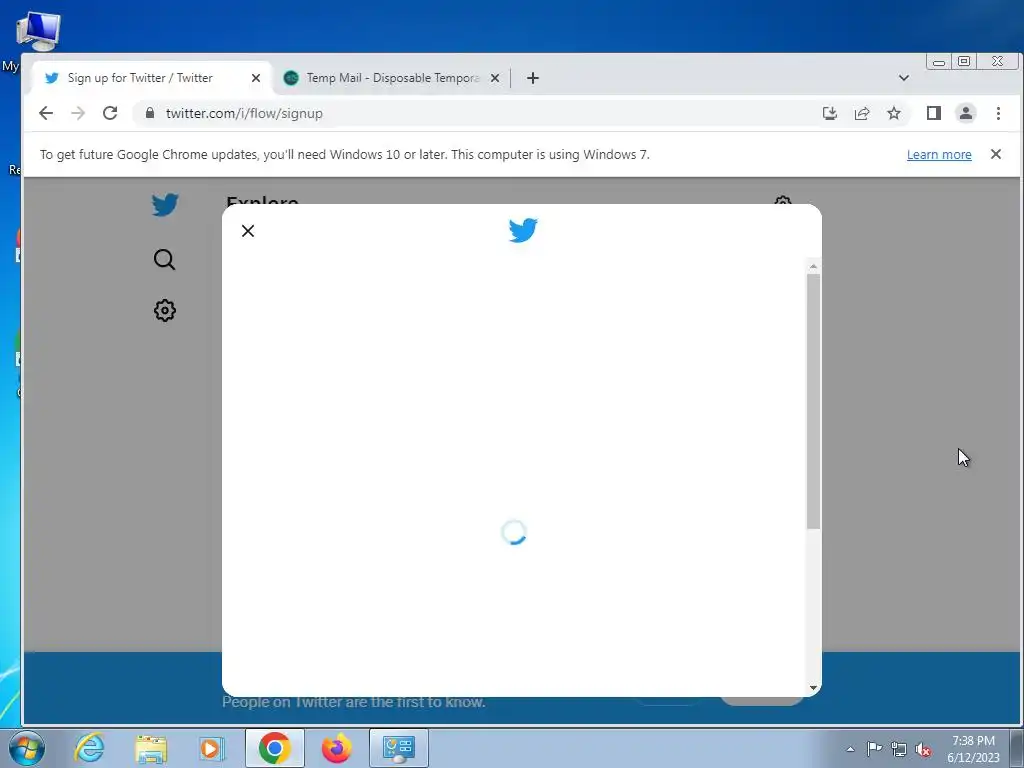The image size is (1024, 768).
Task: Click scrollbar up arrow in dialog
Action: tap(813, 266)
